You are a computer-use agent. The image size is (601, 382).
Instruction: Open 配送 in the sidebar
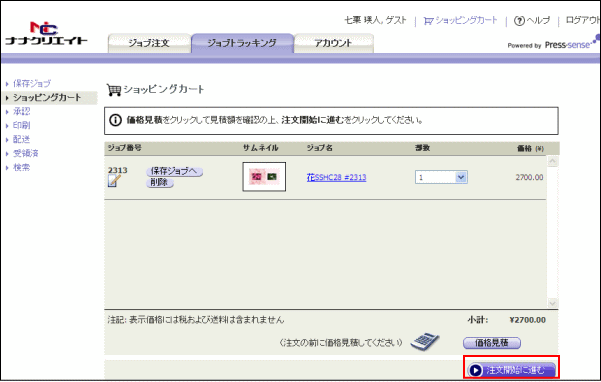point(21,139)
